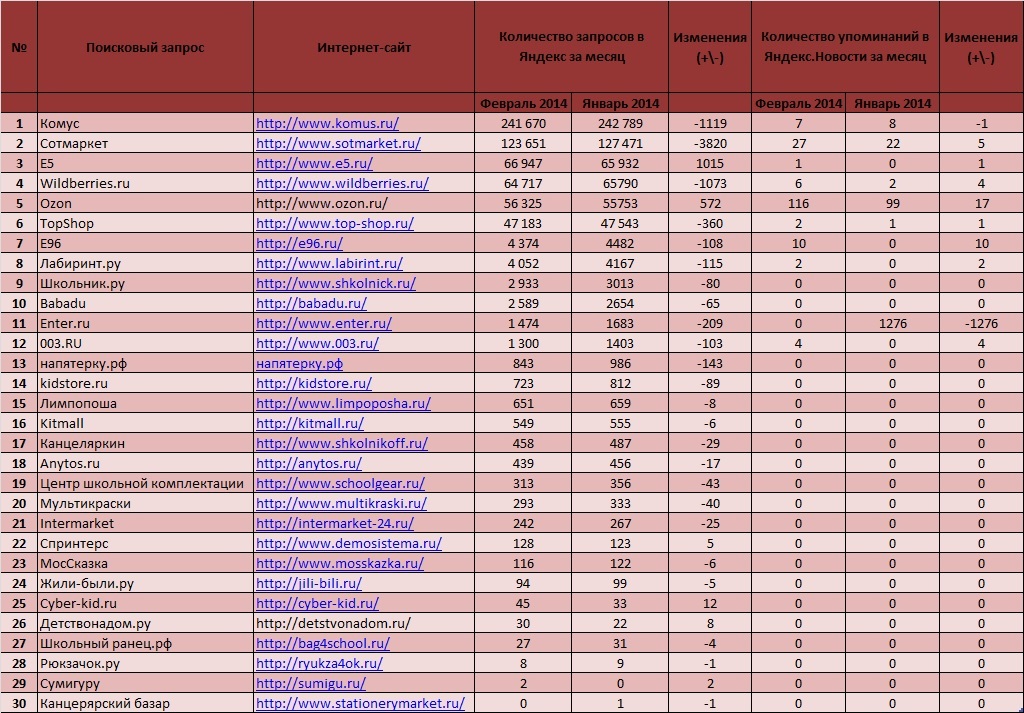1024x713 pixels.
Task: Click the kidstore.ru hyperlink
Action: [x=313, y=383]
